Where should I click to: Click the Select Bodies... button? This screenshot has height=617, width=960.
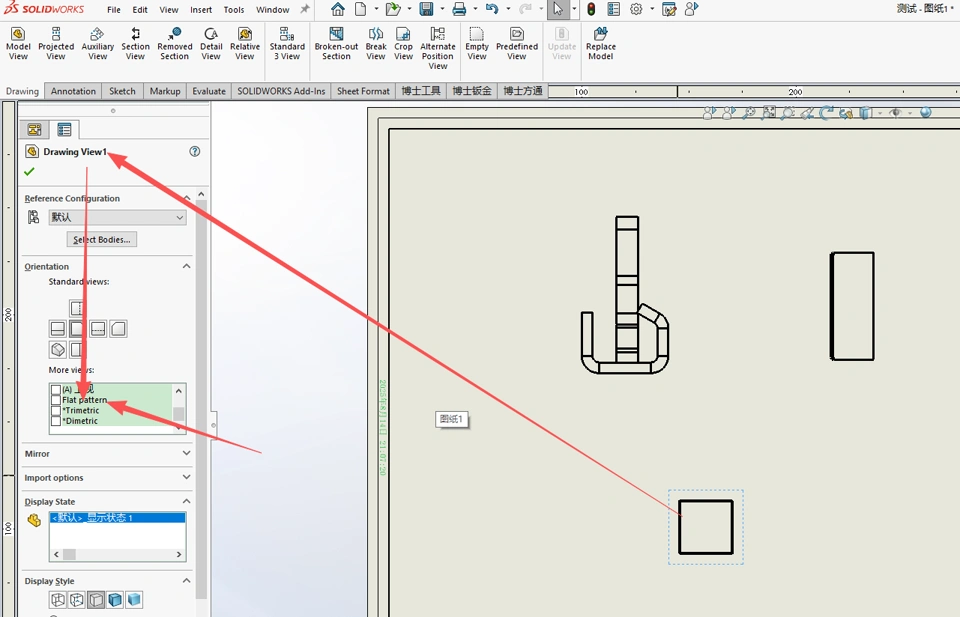pyautogui.click(x=102, y=239)
